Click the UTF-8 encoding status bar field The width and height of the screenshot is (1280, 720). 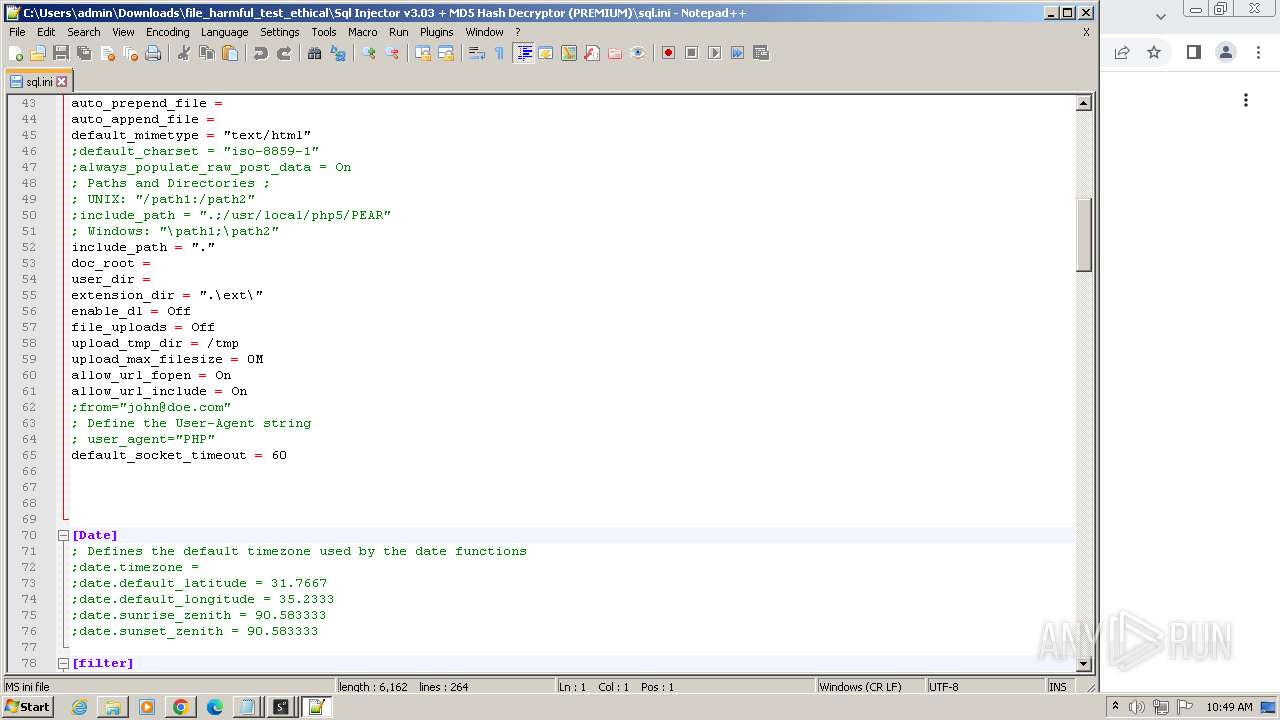click(985, 687)
